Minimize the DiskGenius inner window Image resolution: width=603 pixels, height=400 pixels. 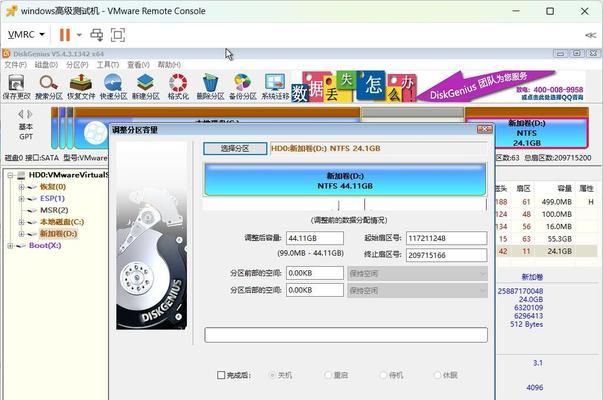coord(560,53)
